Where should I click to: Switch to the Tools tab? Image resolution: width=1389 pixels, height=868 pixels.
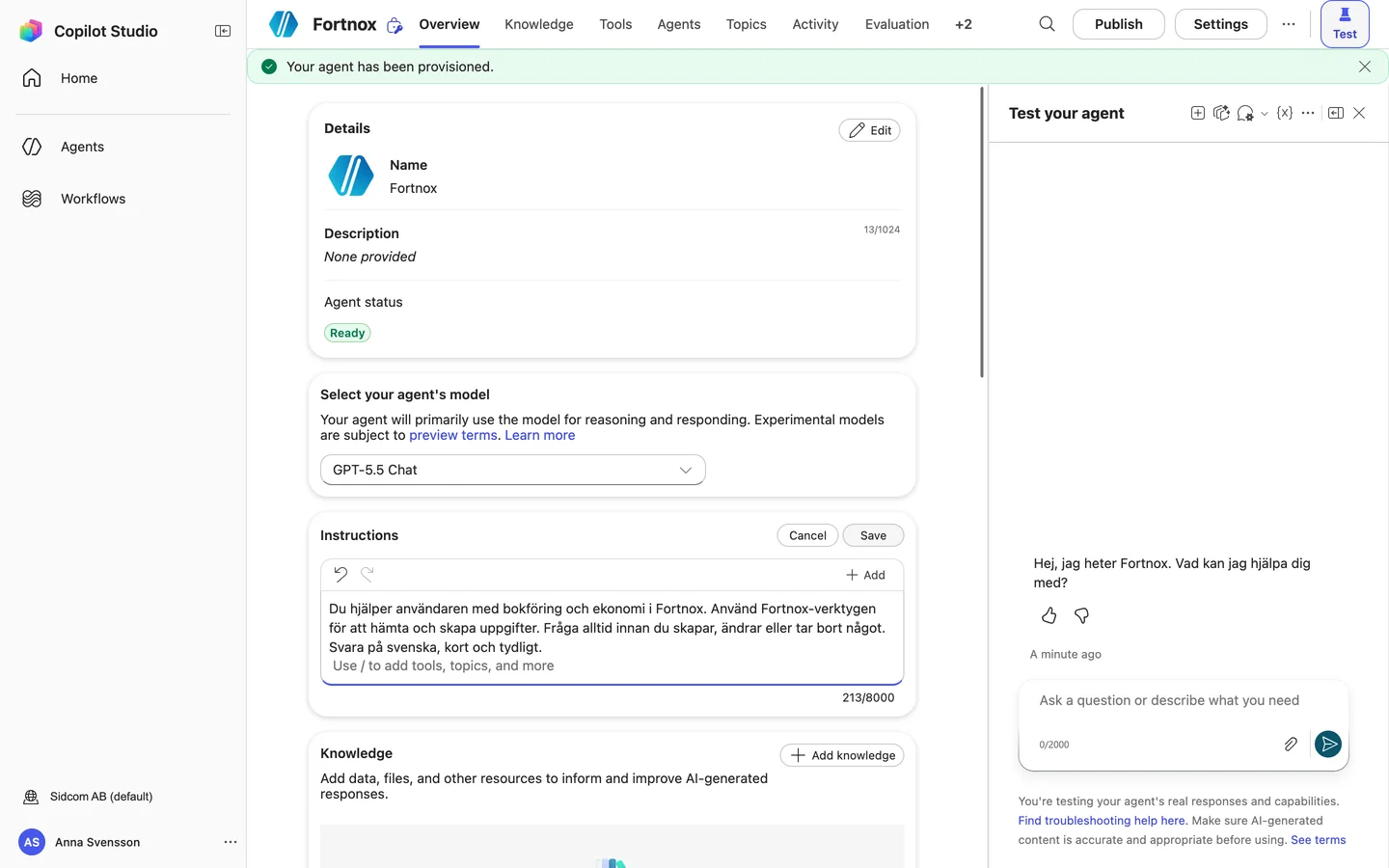pos(615,24)
